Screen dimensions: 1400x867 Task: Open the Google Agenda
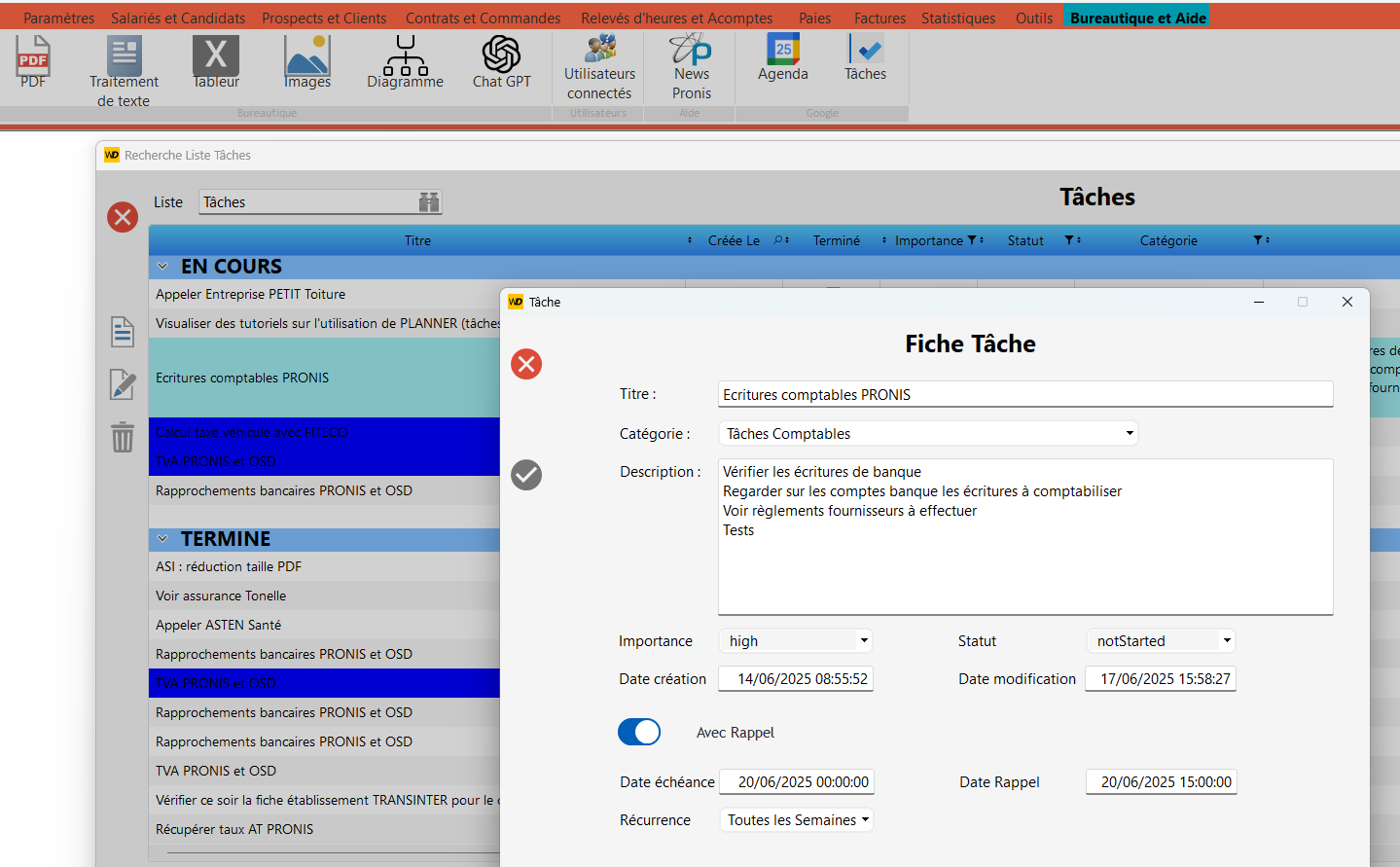coord(783,57)
